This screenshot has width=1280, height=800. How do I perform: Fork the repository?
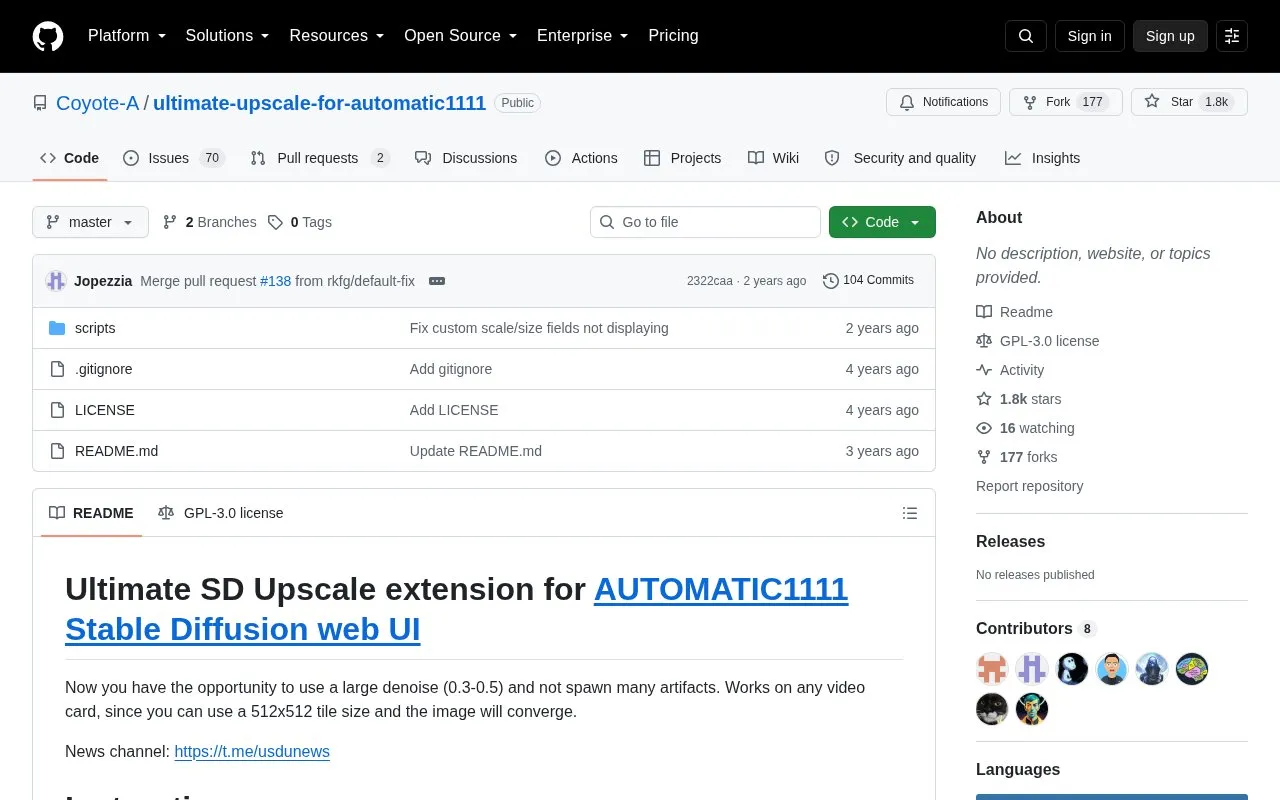pyautogui.click(x=1066, y=102)
